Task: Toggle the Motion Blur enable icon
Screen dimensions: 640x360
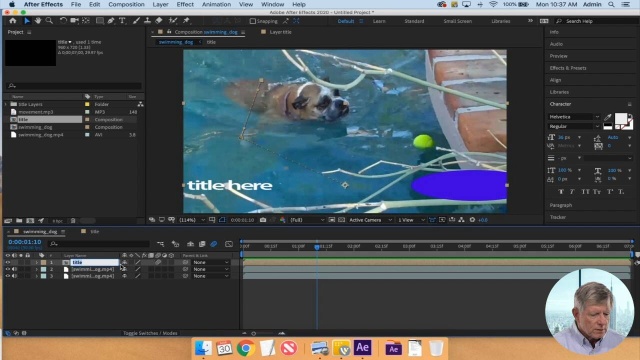Action: click(x=213, y=244)
